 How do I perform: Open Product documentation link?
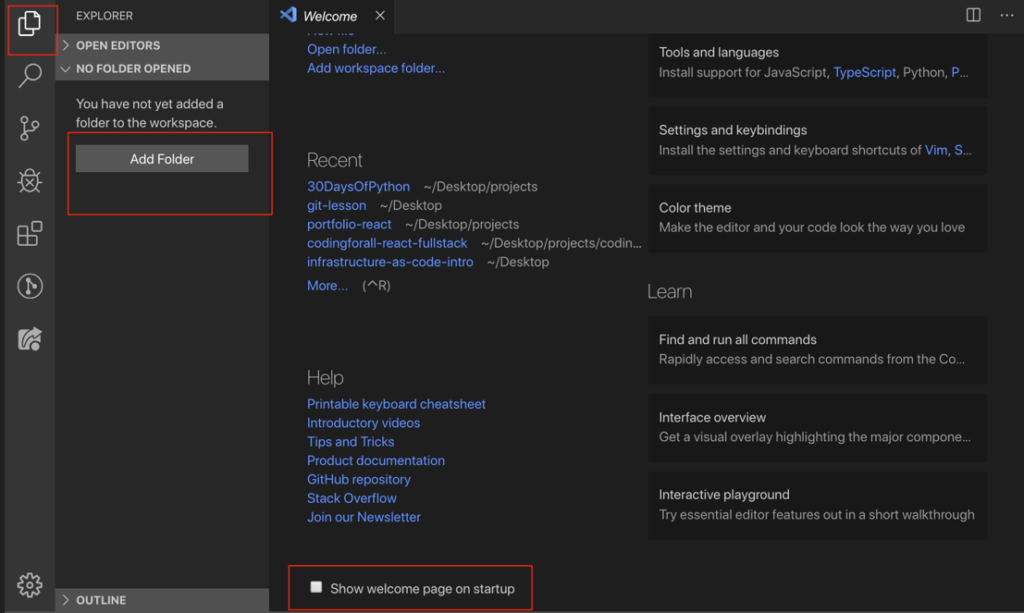[x=376, y=461]
